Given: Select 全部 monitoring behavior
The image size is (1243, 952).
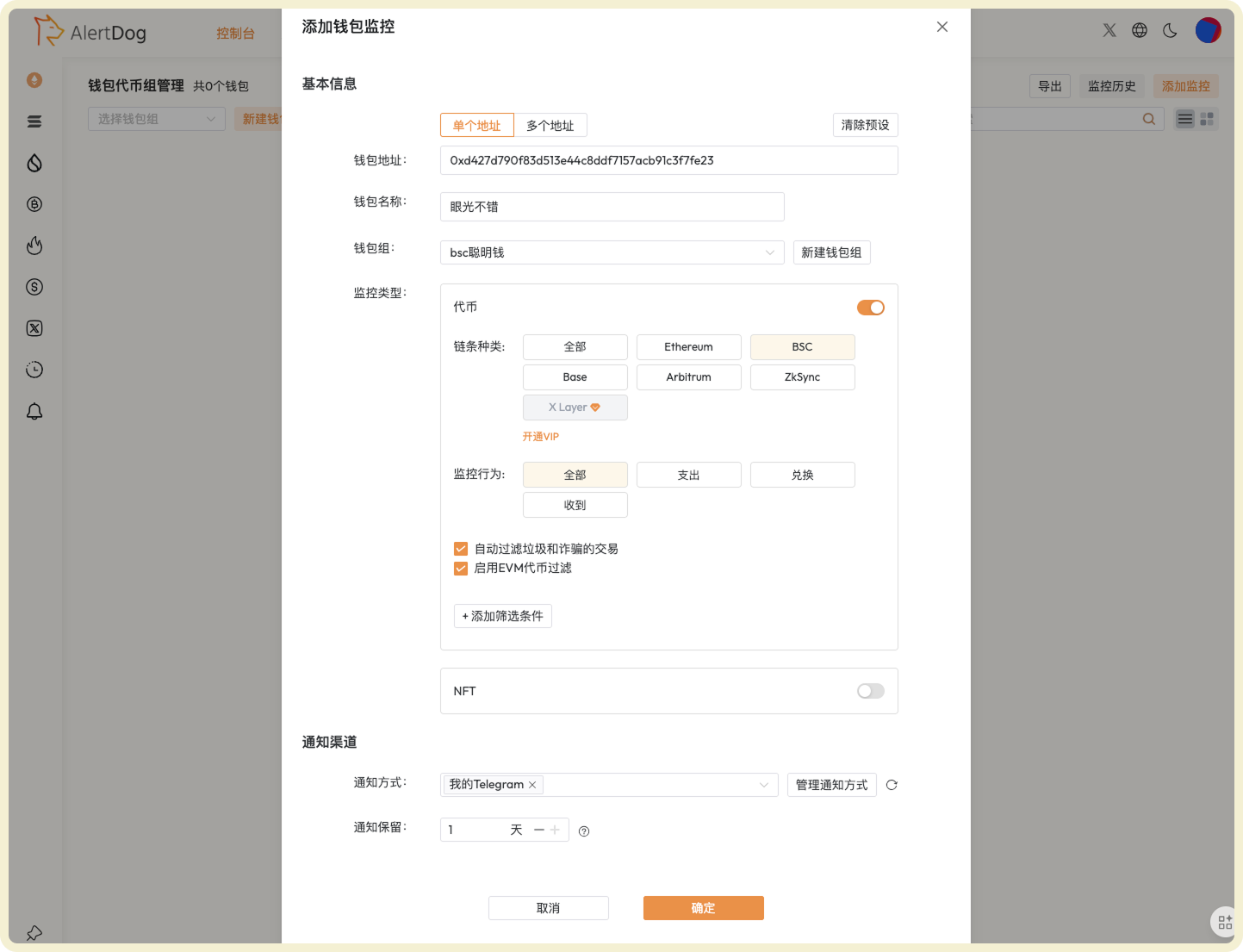Looking at the screenshot, I should pos(575,475).
